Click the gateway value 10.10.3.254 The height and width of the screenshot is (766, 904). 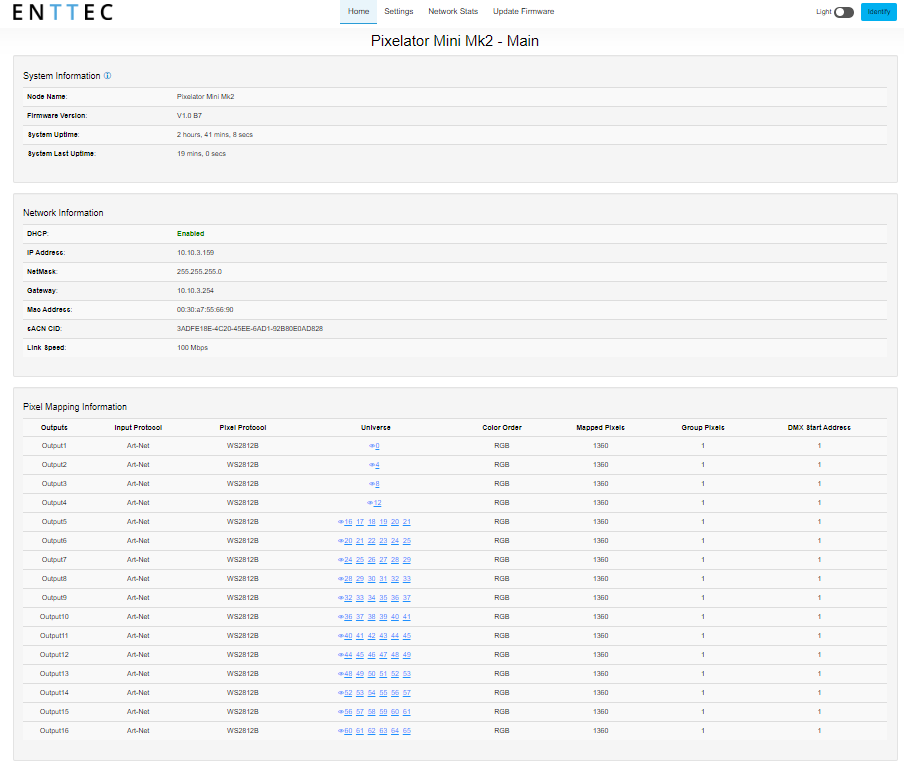click(195, 291)
